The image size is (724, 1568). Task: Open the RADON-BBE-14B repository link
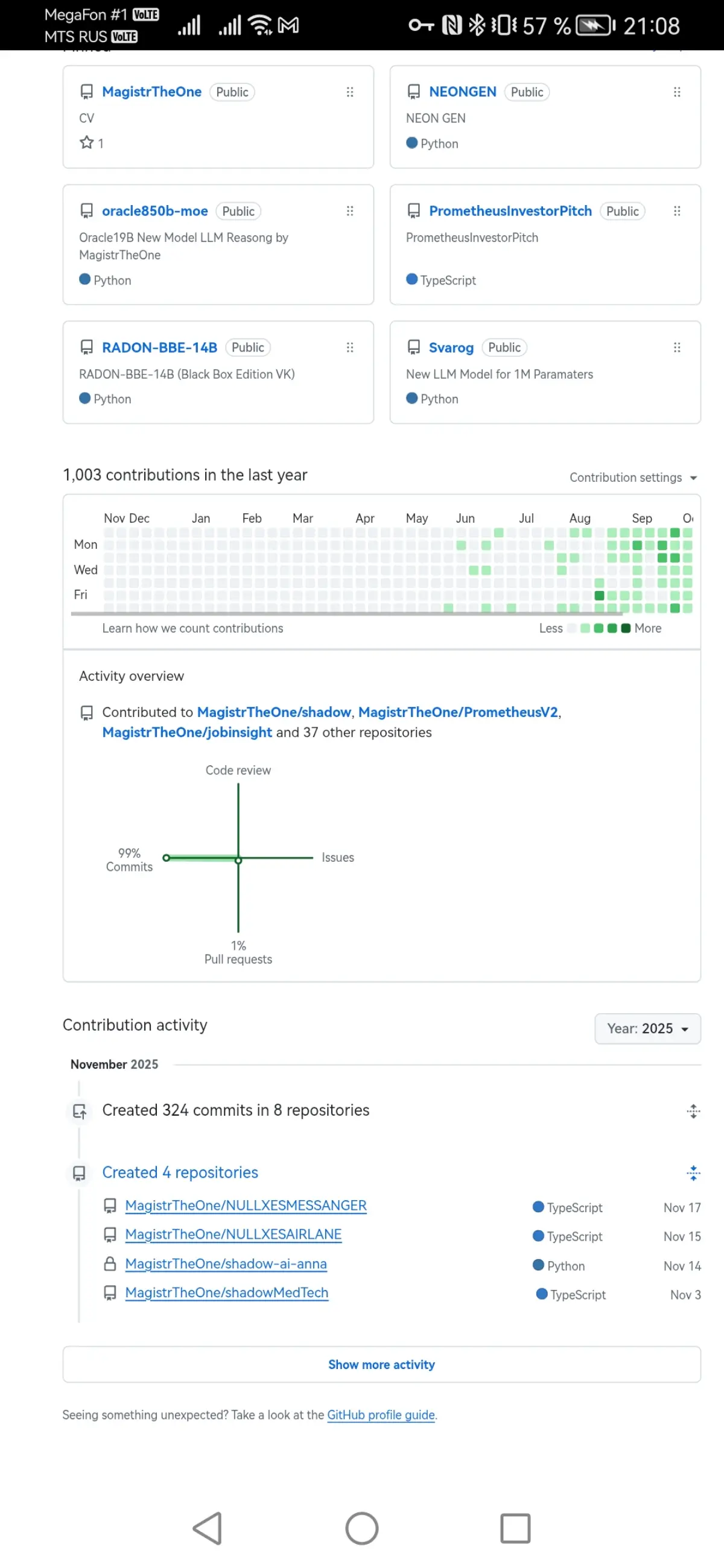pyautogui.click(x=159, y=347)
